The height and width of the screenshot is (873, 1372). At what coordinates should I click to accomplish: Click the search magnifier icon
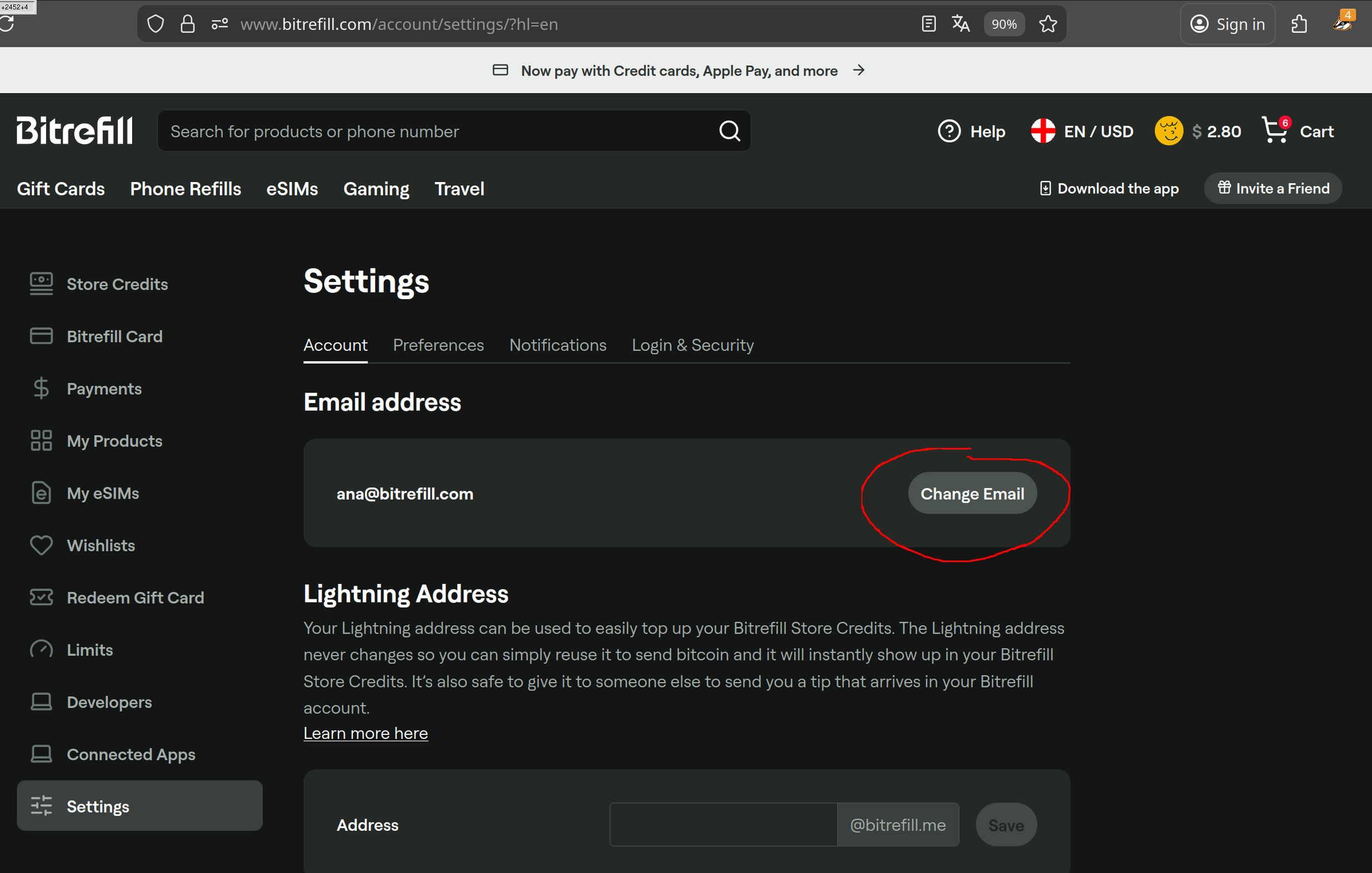[730, 131]
